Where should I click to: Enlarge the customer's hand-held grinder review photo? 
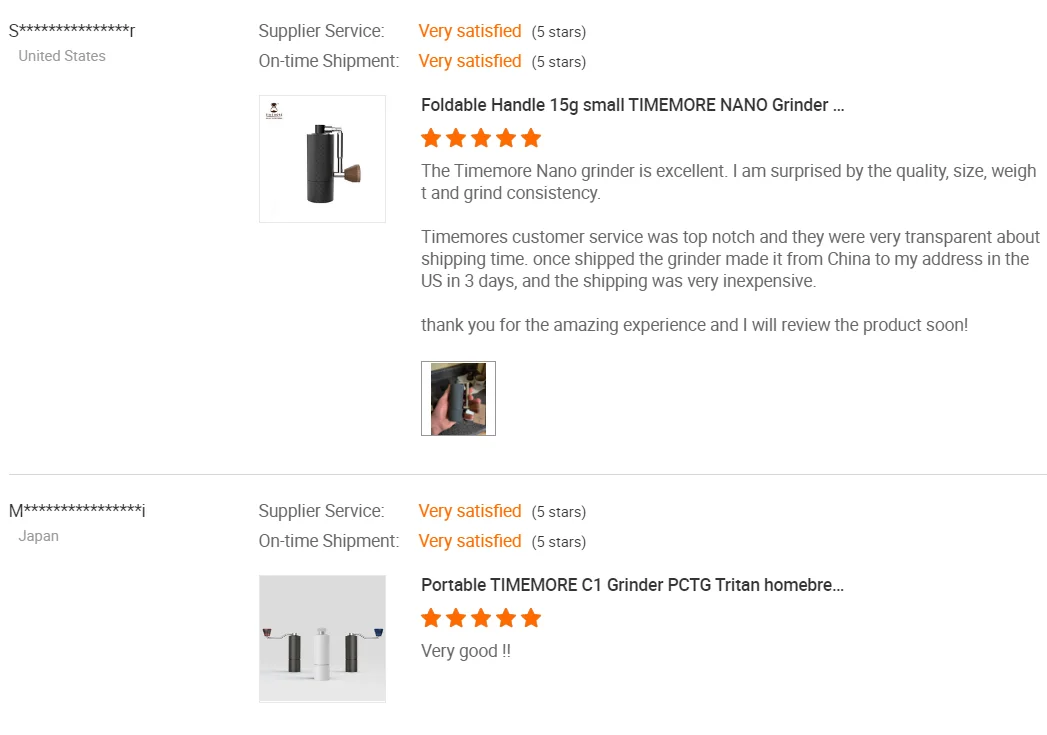pos(458,398)
